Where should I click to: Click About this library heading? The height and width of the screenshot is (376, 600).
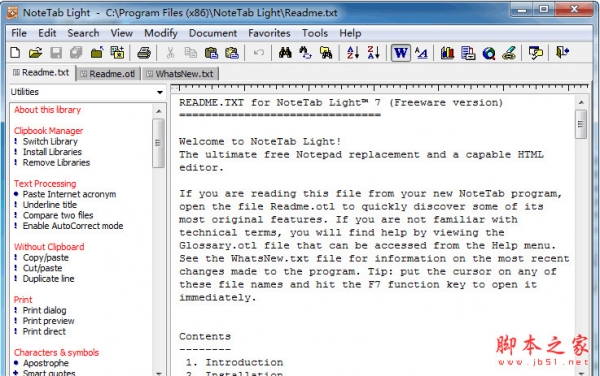point(47,110)
